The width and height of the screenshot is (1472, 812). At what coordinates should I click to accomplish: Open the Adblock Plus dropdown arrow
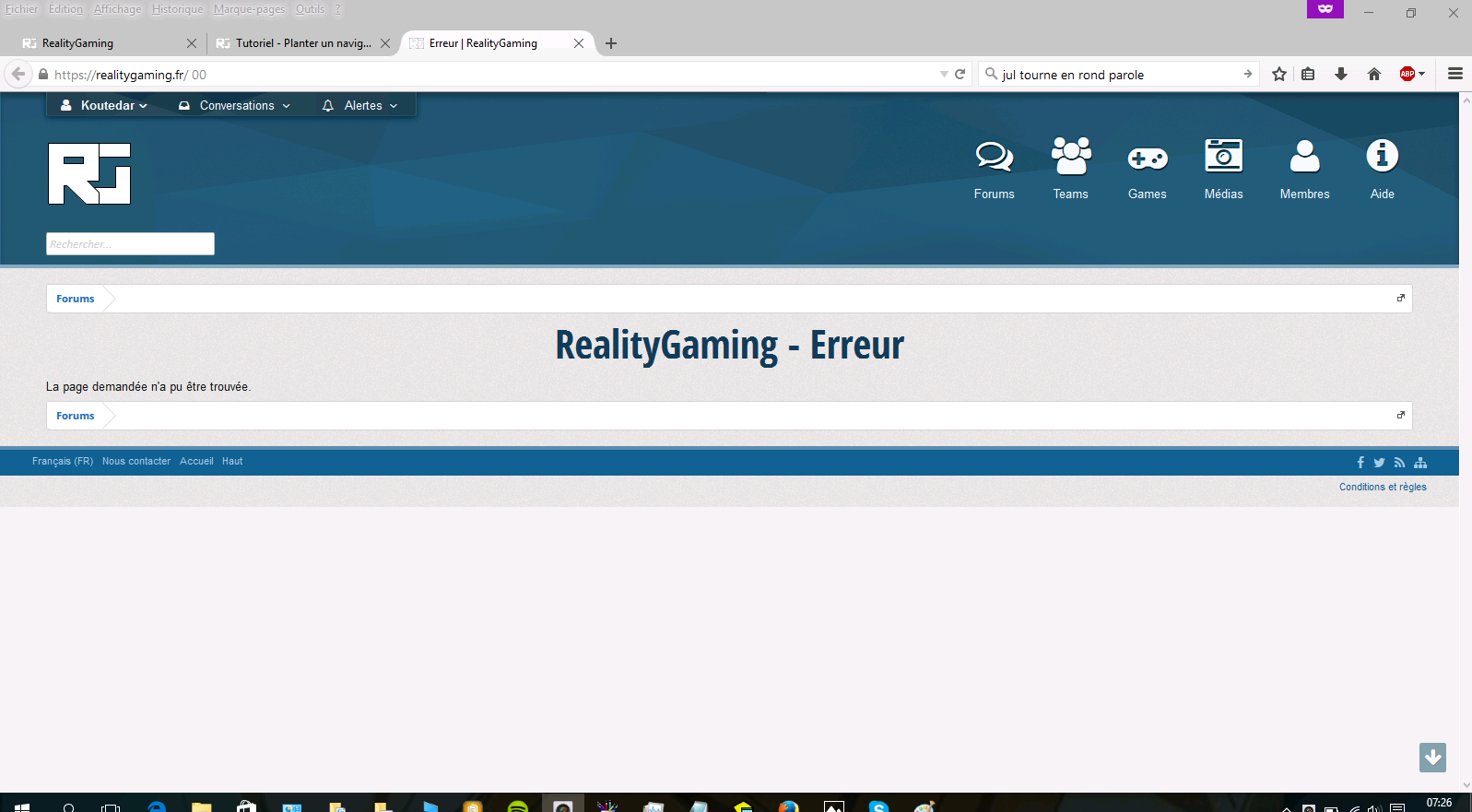[x=1422, y=74]
